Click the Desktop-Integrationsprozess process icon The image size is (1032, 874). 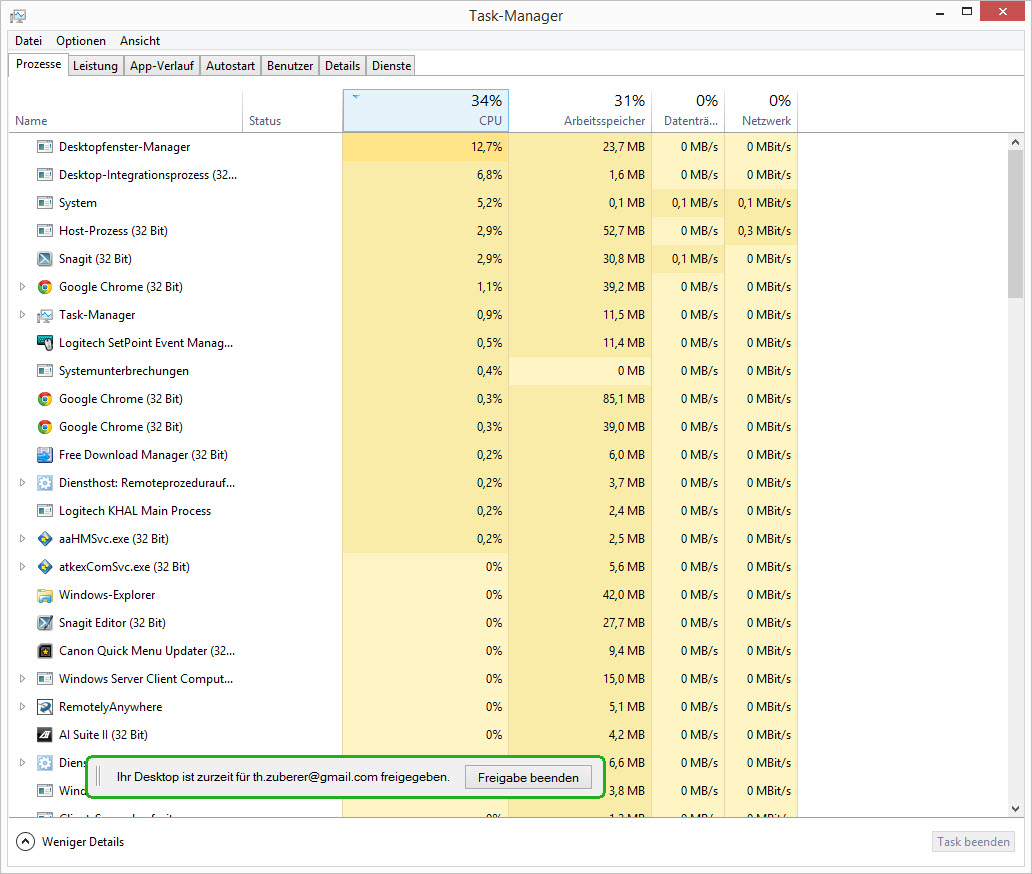[45, 175]
